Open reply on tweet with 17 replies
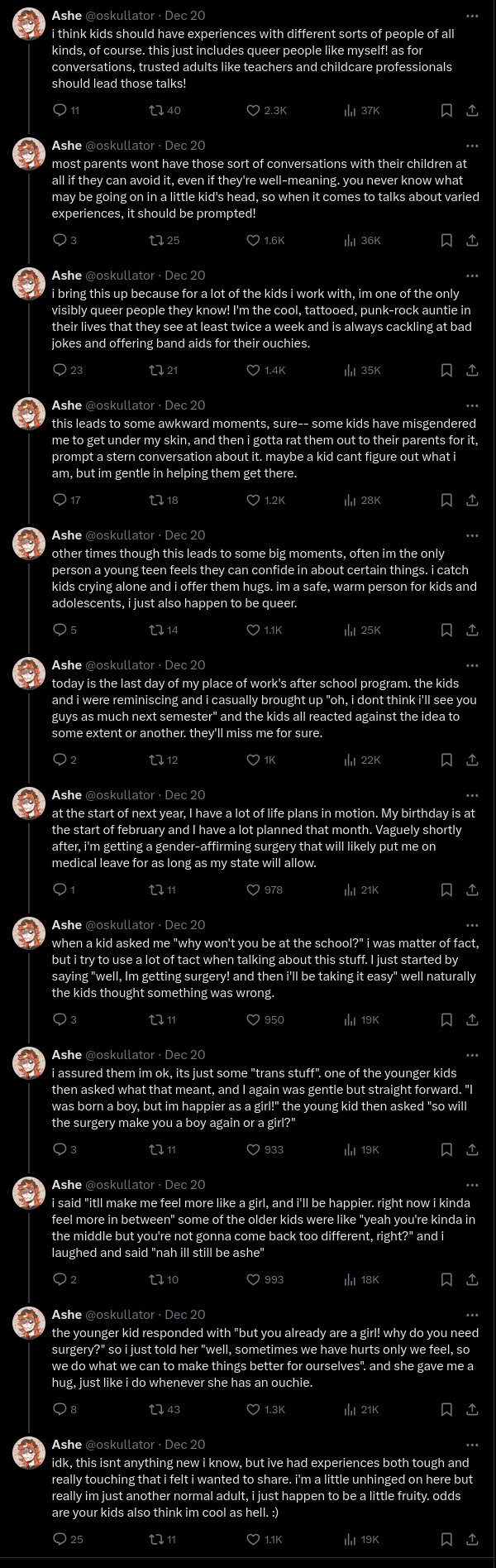 coord(60,500)
